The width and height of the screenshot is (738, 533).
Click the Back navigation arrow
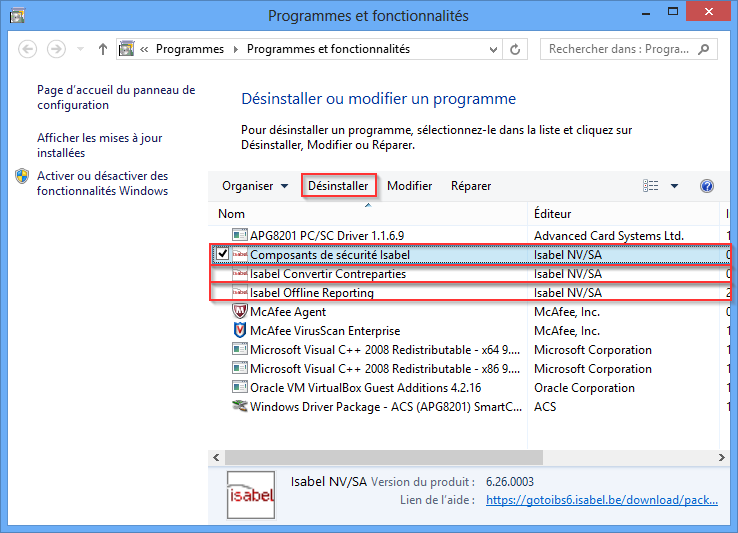[x=27, y=49]
